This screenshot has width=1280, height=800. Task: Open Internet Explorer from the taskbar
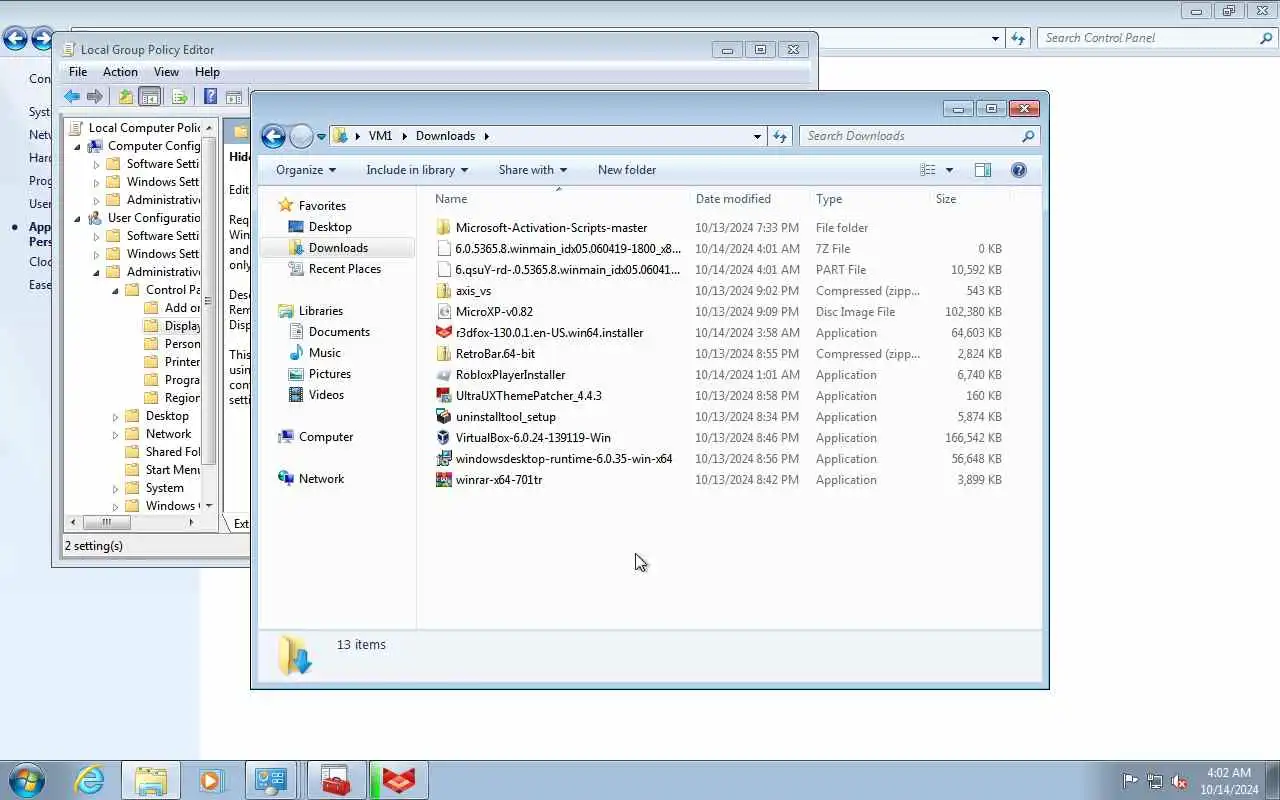click(x=90, y=780)
